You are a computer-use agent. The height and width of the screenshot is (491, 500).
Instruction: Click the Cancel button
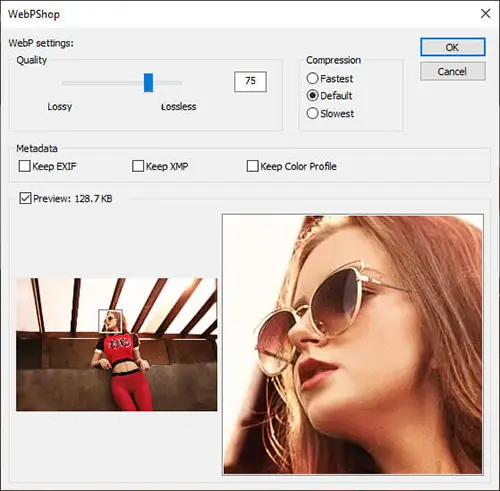[x=452, y=71]
